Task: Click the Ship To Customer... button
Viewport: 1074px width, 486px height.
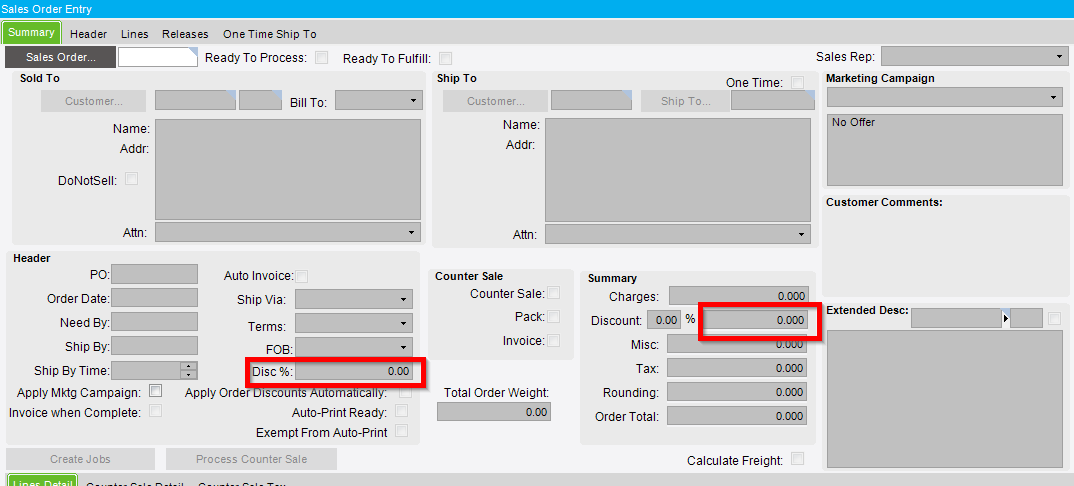Action: point(495,101)
